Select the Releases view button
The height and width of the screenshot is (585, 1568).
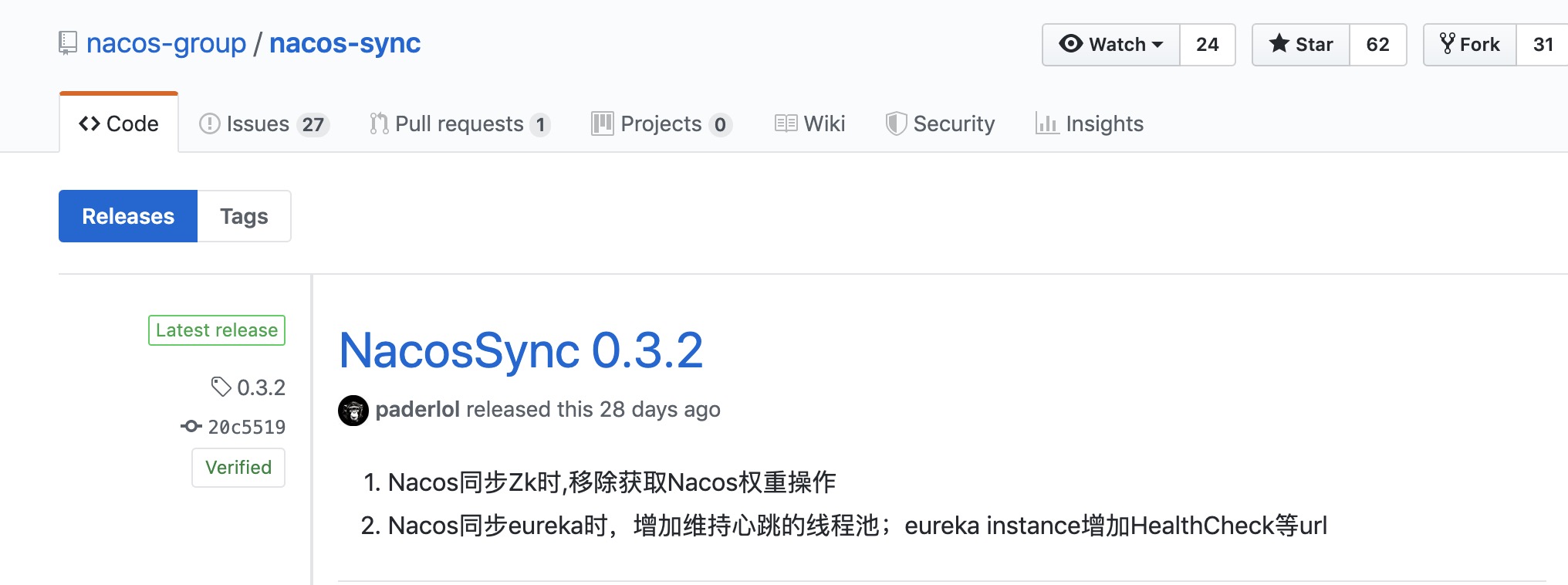[128, 216]
